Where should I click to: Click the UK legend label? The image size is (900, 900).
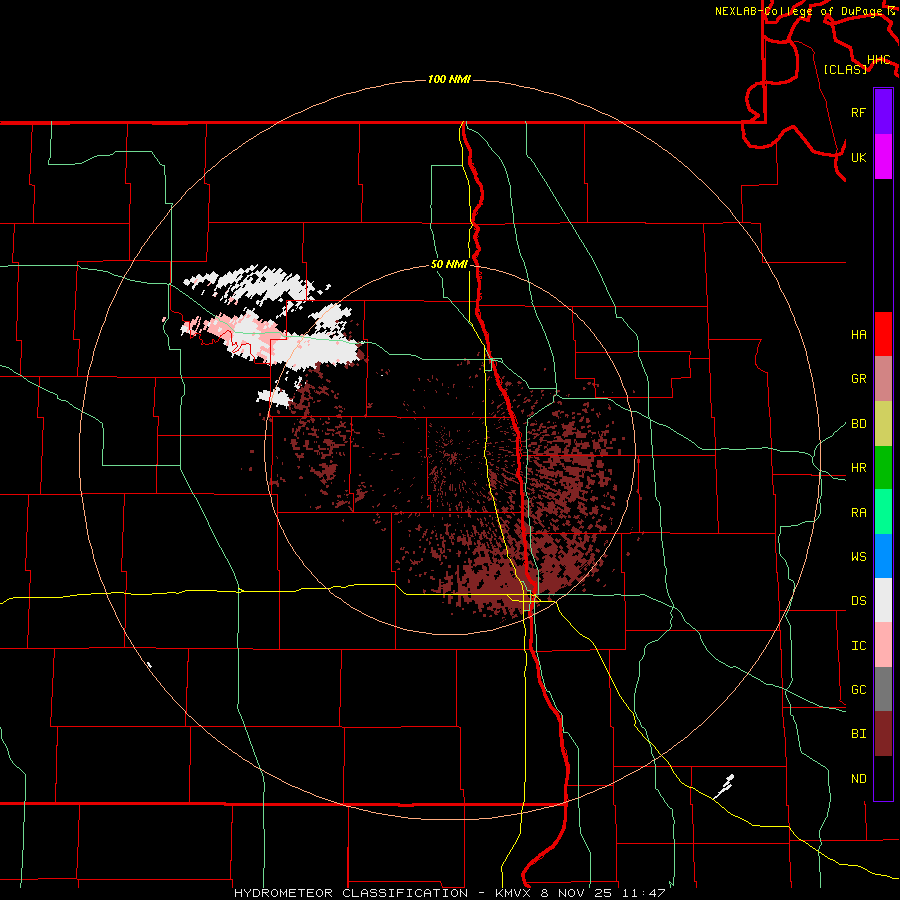(859, 157)
